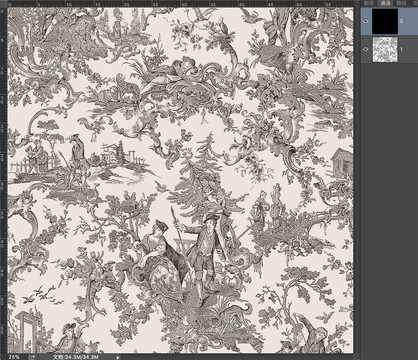Click the horizontal ruler above the canvas
Screen dimensions: 418x360
point(180,4)
